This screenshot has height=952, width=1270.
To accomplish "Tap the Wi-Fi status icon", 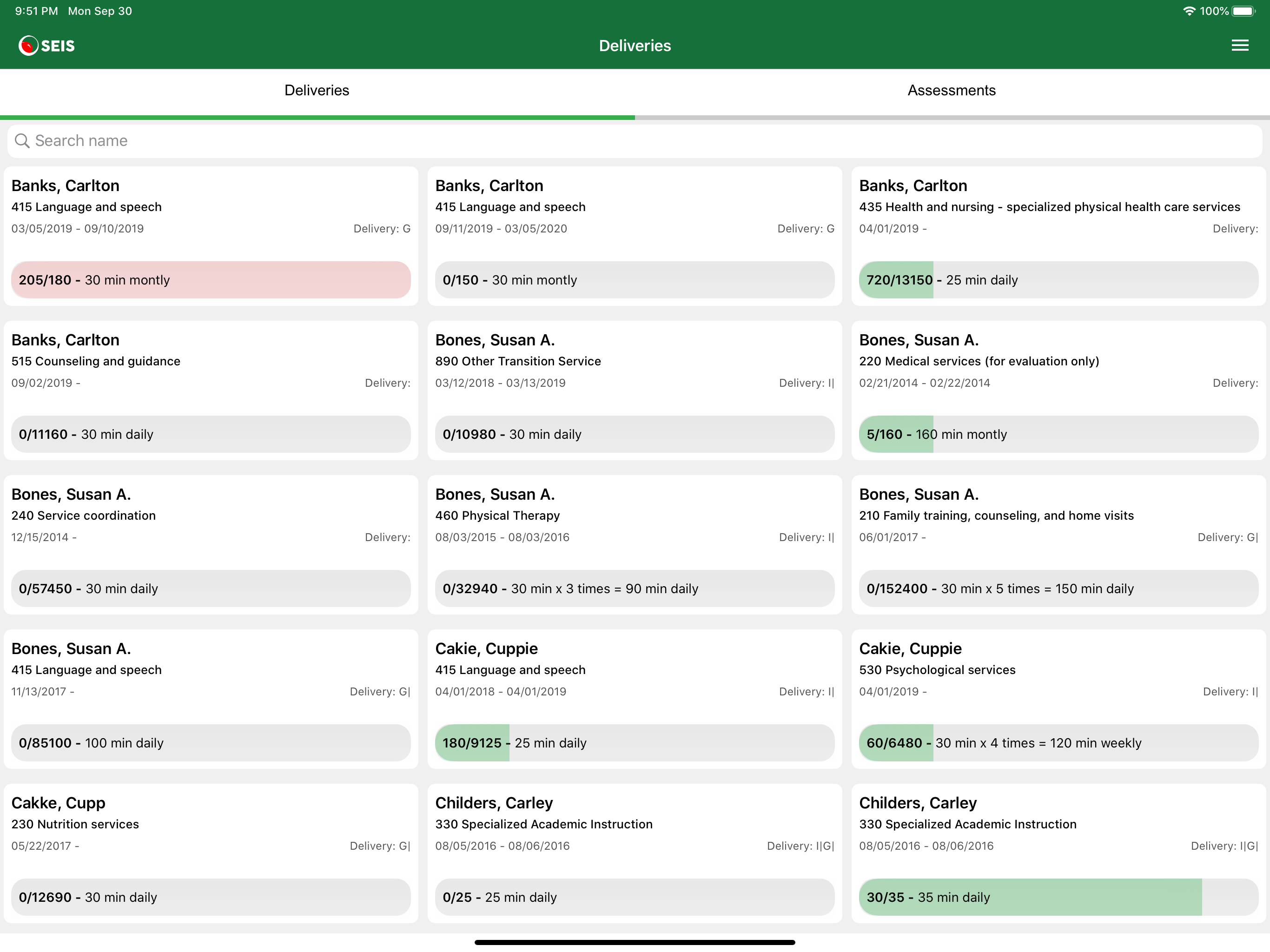I will coord(1189,11).
